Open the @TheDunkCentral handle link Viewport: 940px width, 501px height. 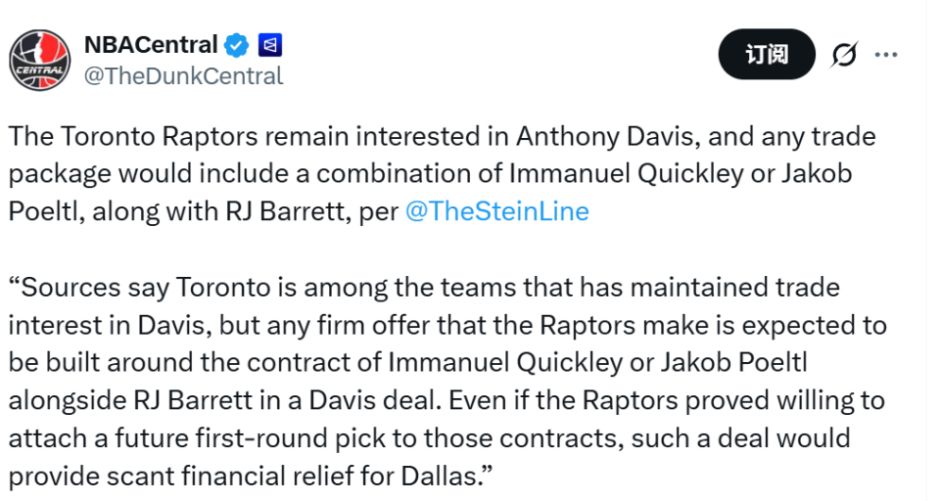pyautogui.click(x=183, y=75)
